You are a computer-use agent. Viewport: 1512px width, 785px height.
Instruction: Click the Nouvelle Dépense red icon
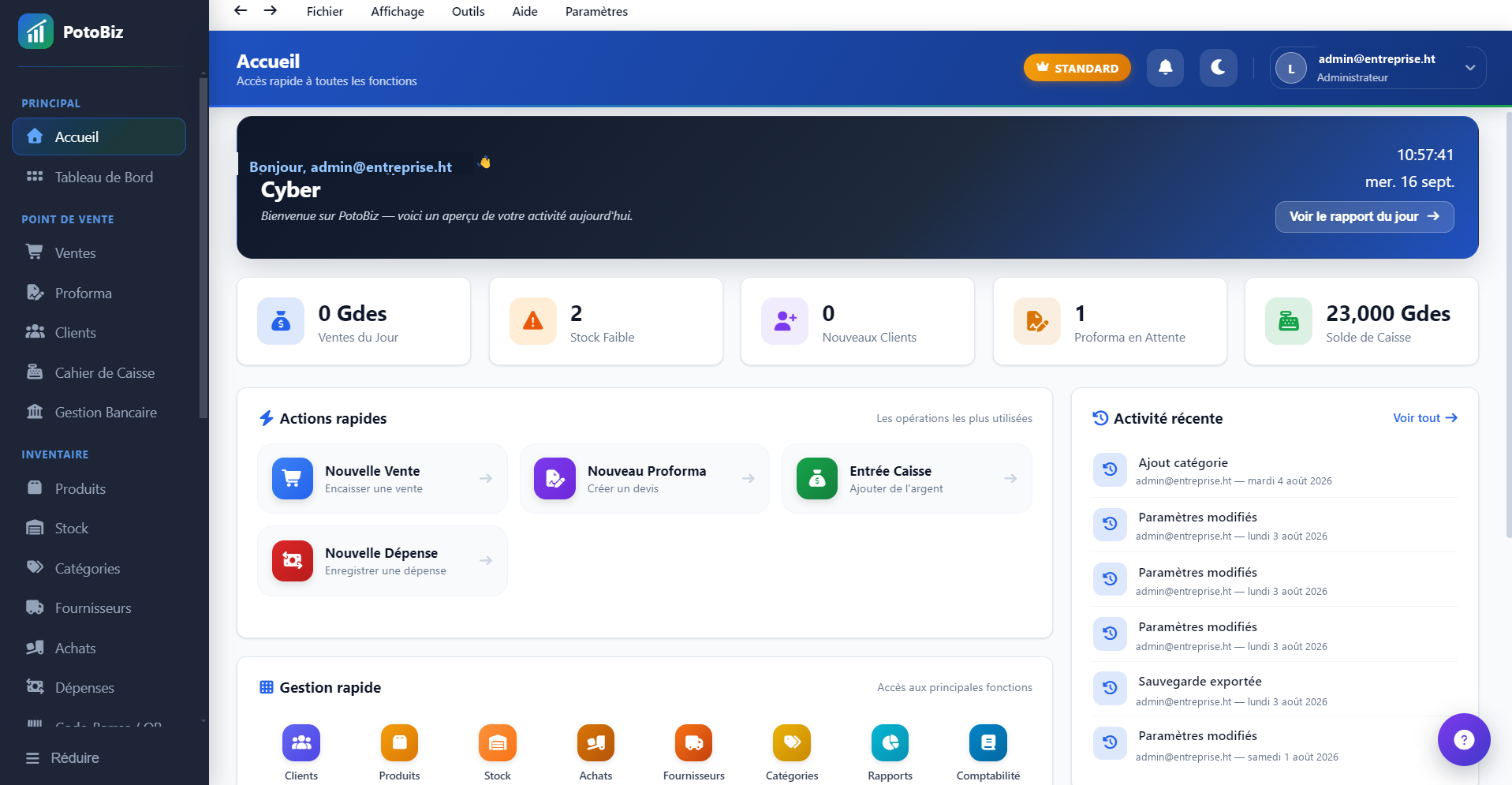coord(293,561)
